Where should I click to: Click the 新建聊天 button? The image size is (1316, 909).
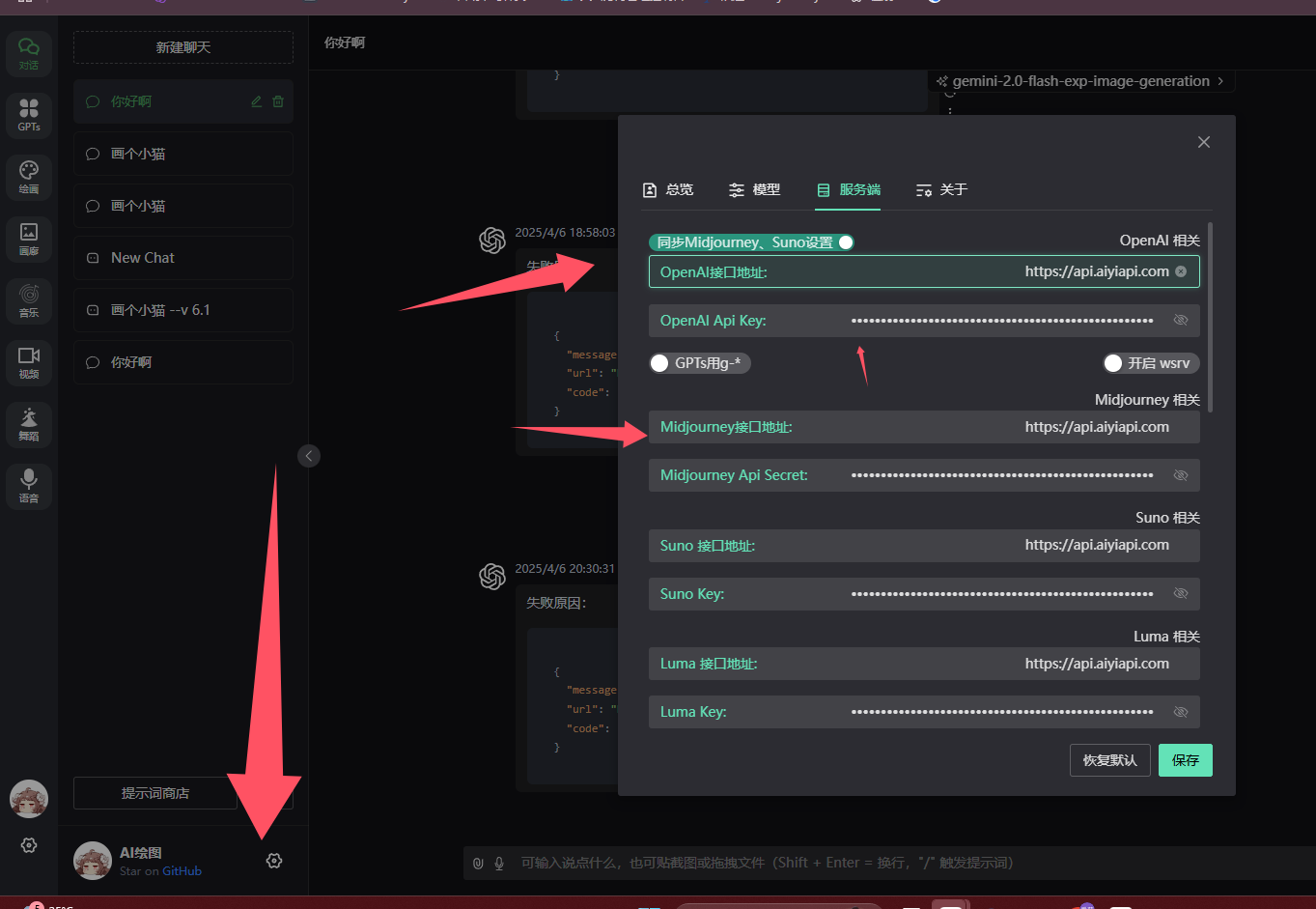tap(183, 47)
